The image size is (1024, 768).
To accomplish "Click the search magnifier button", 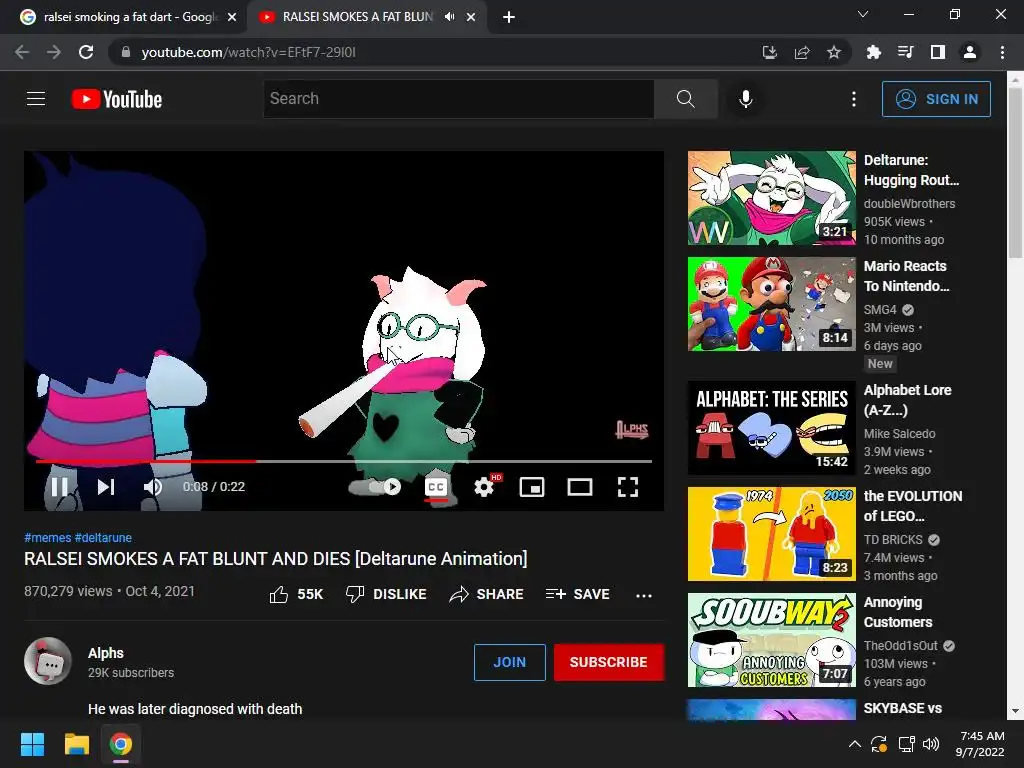I will tap(686, 99).
